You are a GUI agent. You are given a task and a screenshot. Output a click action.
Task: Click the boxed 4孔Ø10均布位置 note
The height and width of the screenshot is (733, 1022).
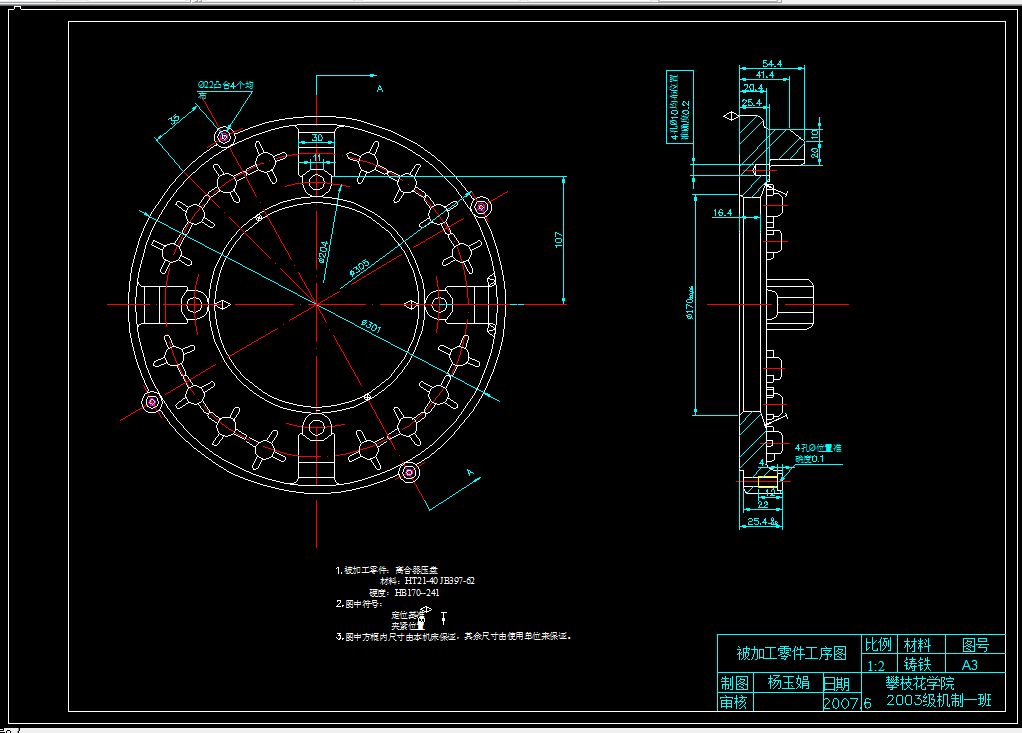click(680, 107)
